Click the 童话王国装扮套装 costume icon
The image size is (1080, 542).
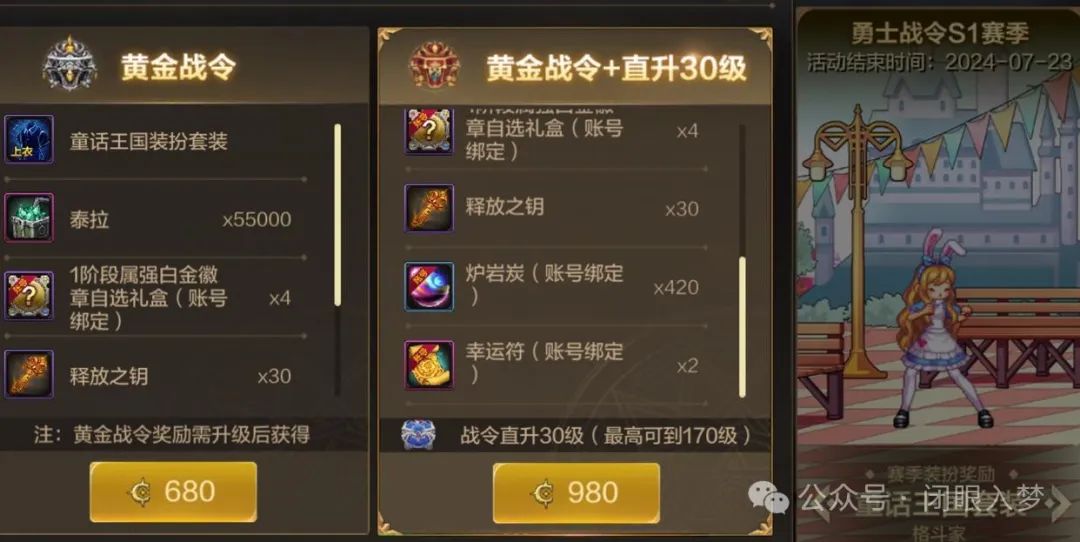click(29, 139)
